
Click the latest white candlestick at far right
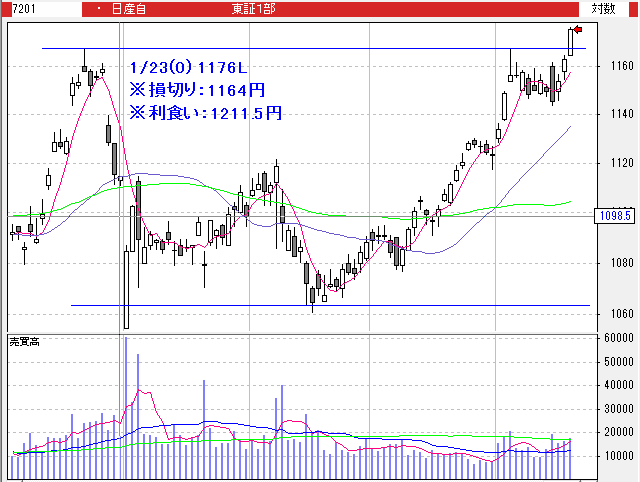pos(571,42)
